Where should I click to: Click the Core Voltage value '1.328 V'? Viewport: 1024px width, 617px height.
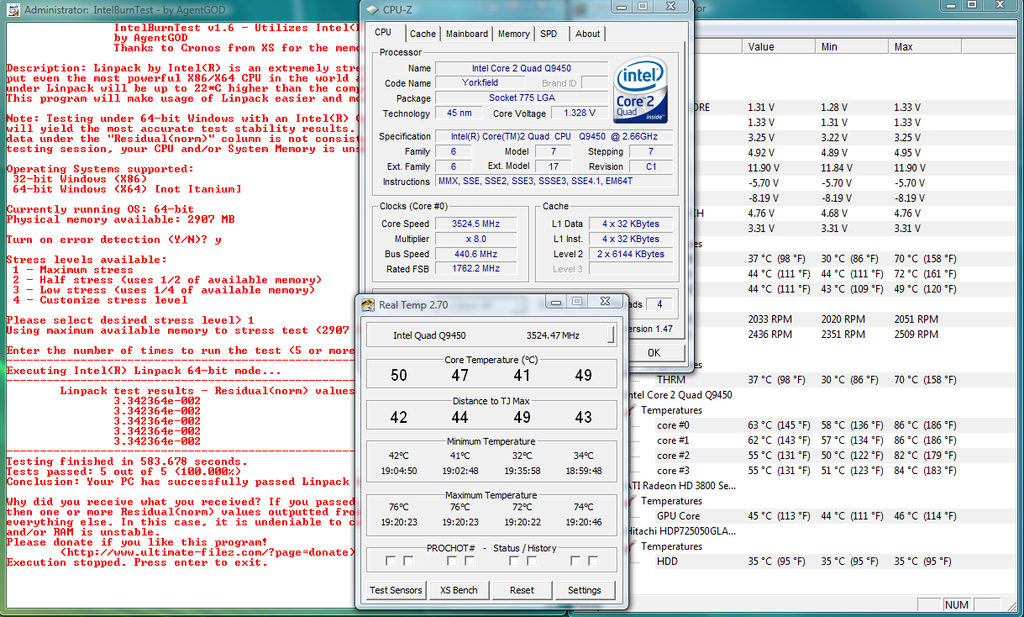pyautogui.click(x=579, y=113)
